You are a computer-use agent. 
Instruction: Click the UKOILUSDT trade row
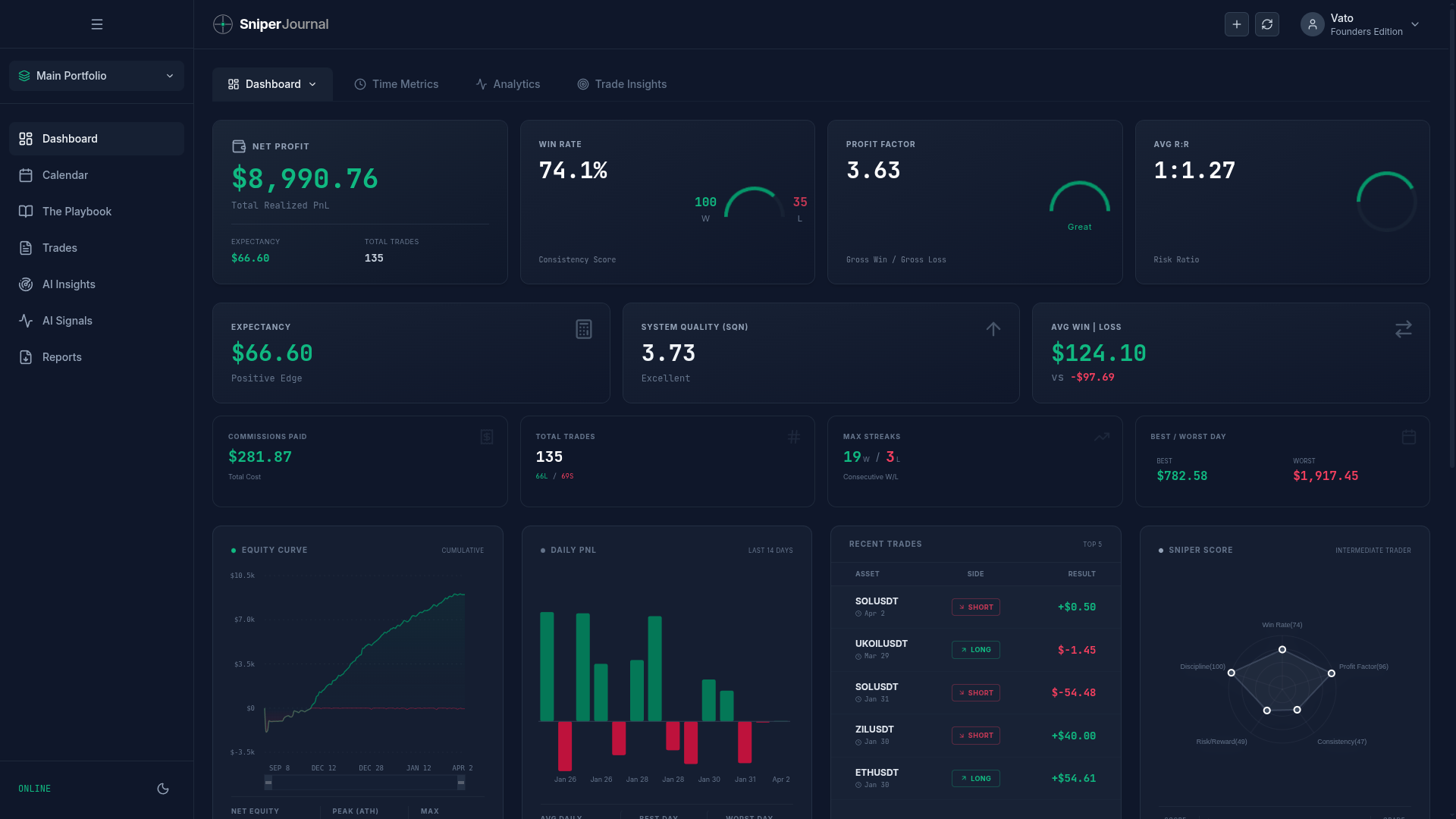(976, 650)
